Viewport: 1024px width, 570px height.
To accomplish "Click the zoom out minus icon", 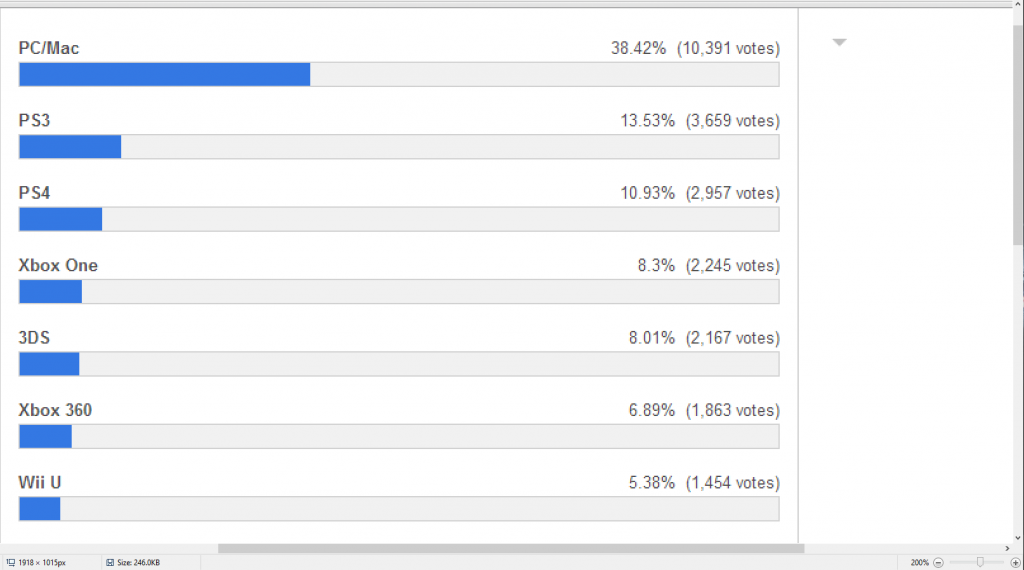I will tap(938, 563).
